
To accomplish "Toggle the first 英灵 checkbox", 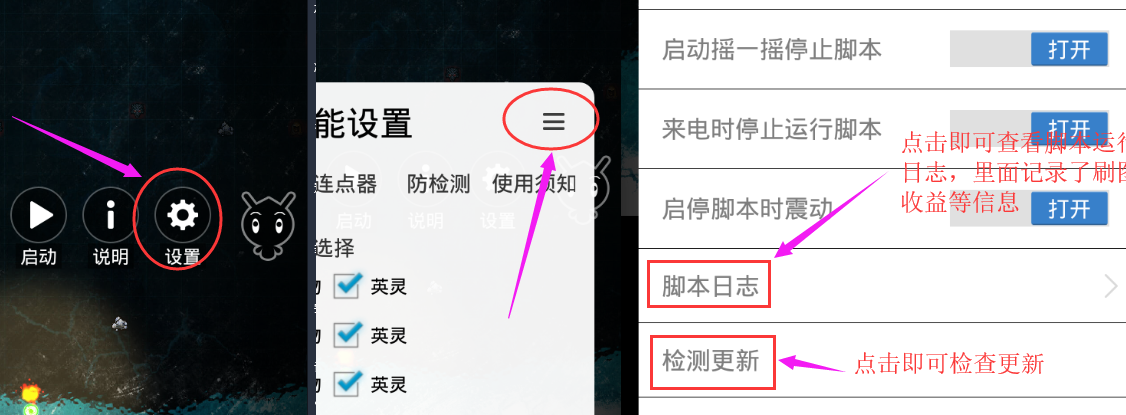I will tap(348, 286).
